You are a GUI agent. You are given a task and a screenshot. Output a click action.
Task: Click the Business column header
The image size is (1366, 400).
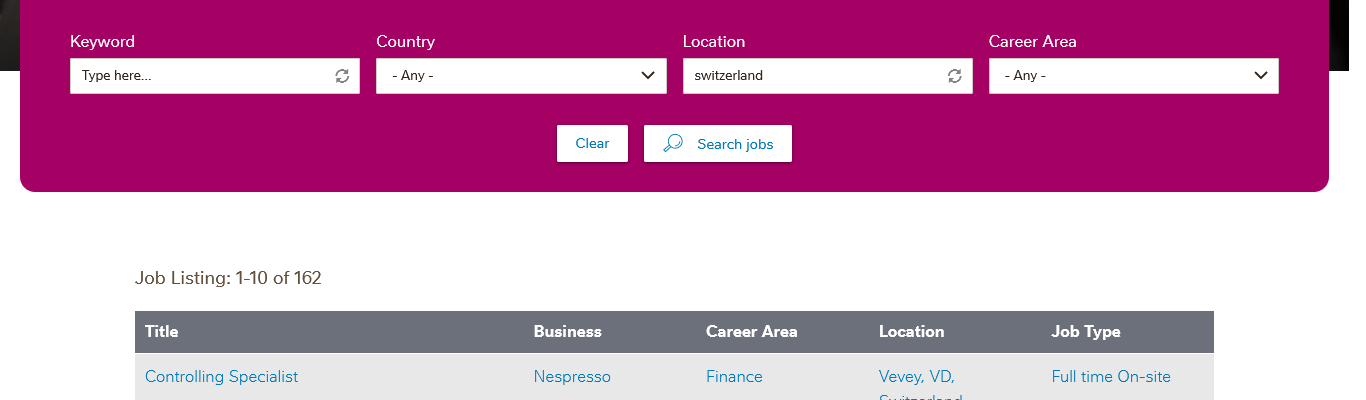coord(567,332)
